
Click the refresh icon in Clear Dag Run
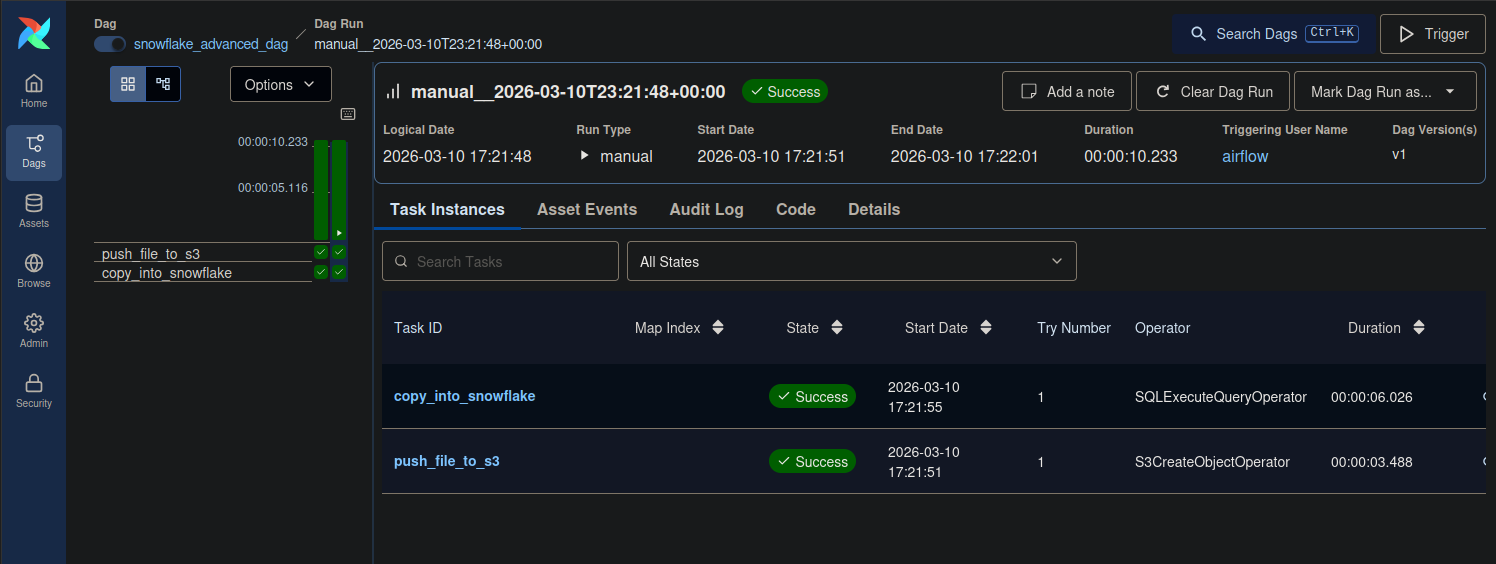click(1163, 91)
